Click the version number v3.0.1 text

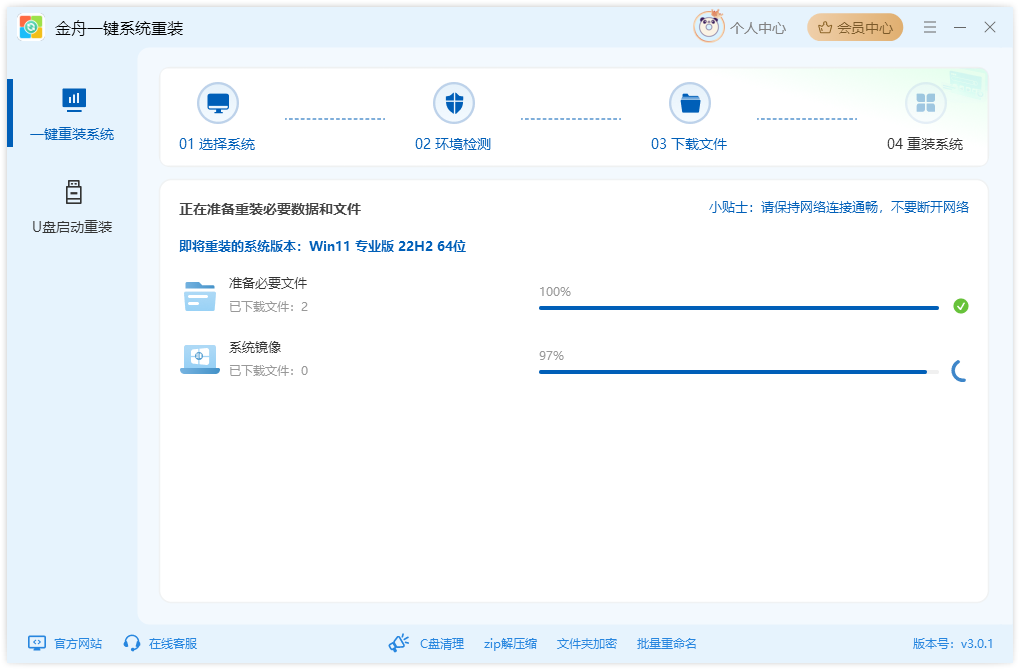coord(977,644)
